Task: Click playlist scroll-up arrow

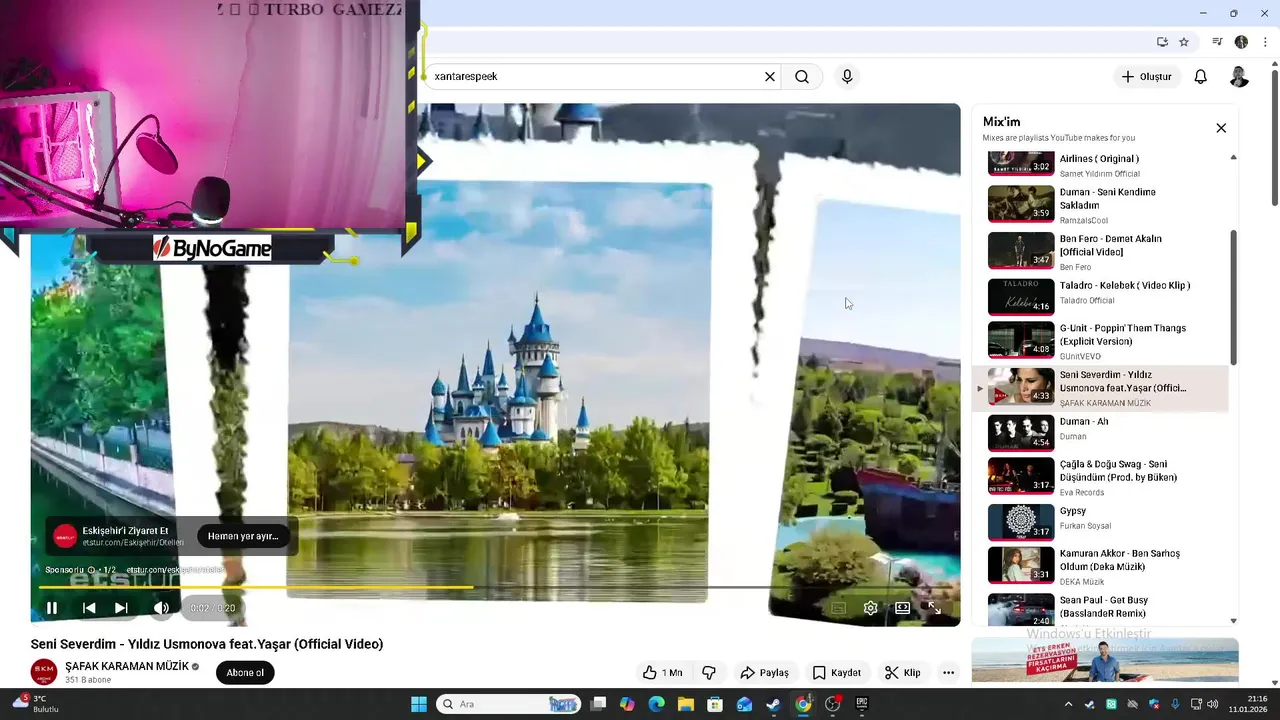Action: tap(1233, 157)
